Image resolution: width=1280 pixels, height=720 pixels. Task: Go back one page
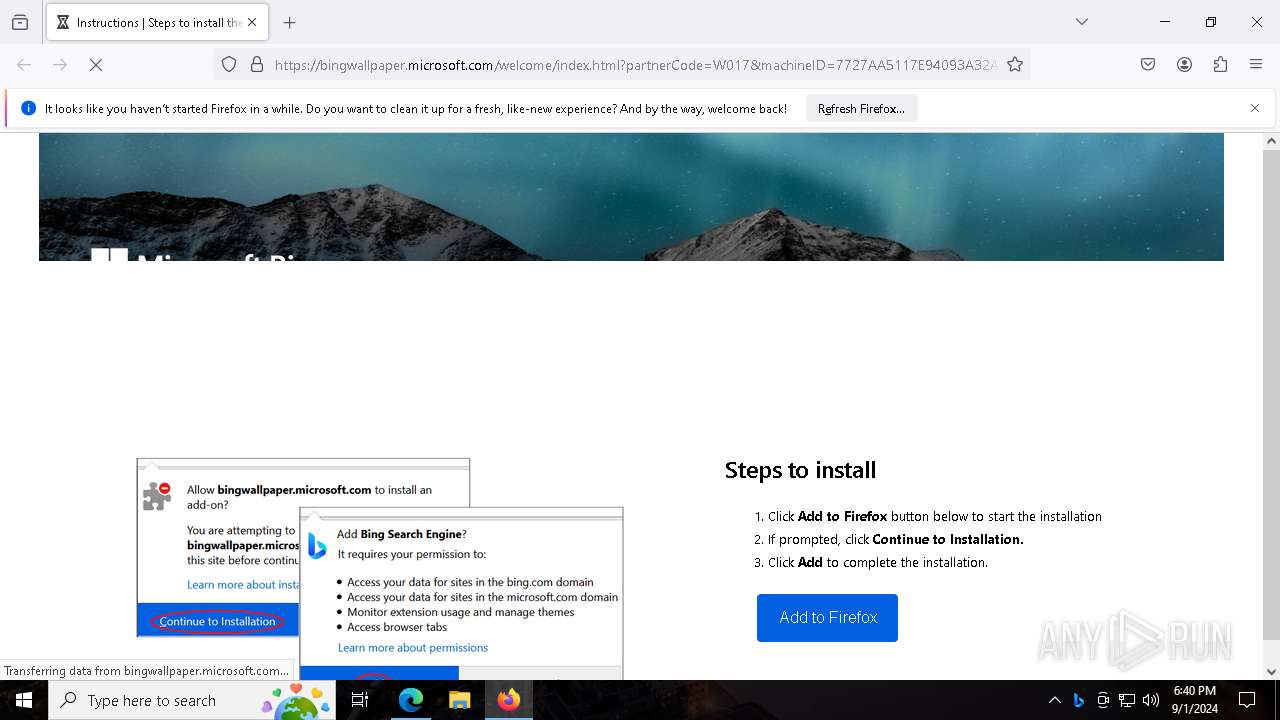[24, 64]
